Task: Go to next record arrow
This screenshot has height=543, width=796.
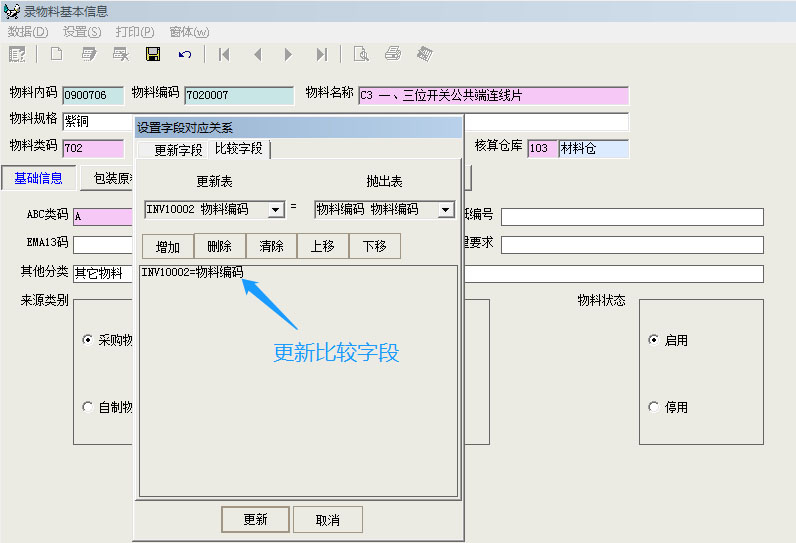Action: (x=289, y=54)
